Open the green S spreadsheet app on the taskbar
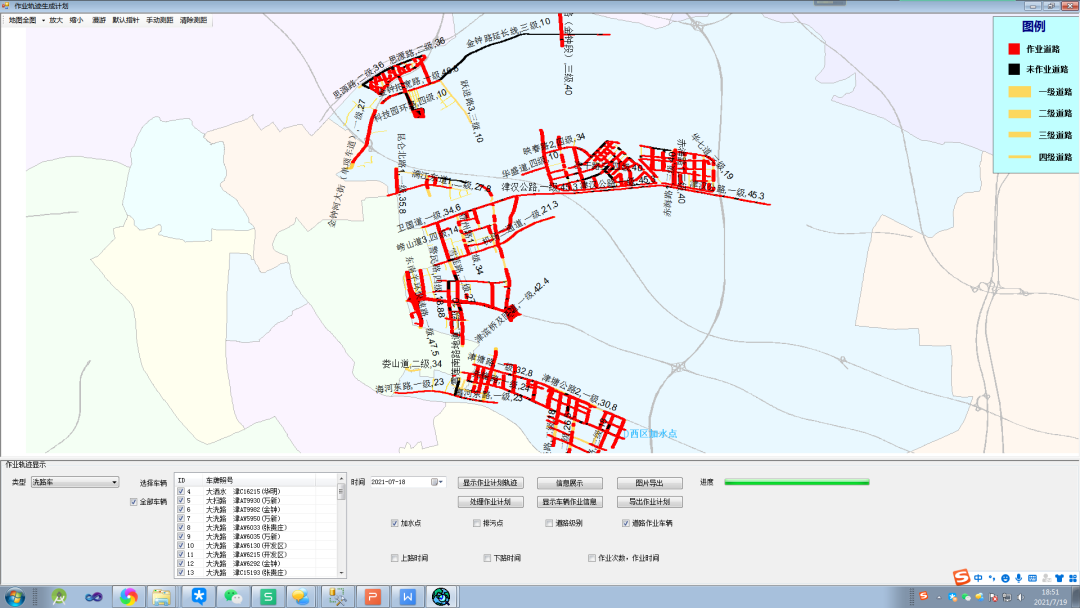Viewport: 1080px width, 608px height. pyautogui.click(x=267, y=596)
